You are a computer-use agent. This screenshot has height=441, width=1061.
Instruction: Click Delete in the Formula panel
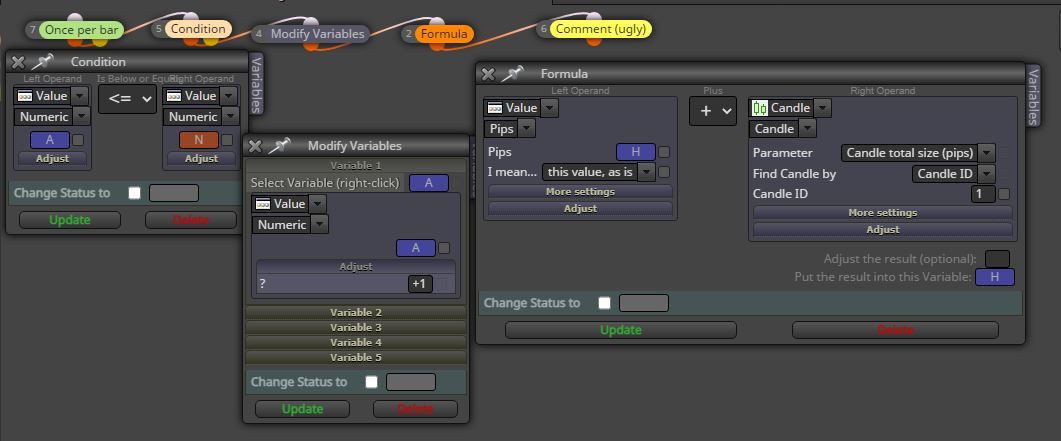coord(895,330)
